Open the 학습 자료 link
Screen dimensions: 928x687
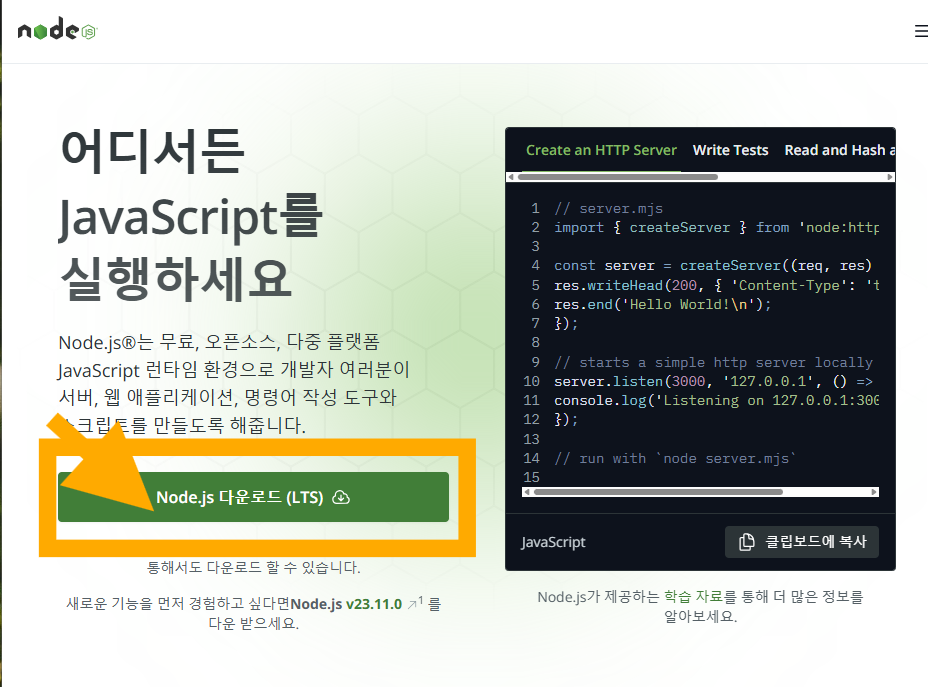click(694, 596)
